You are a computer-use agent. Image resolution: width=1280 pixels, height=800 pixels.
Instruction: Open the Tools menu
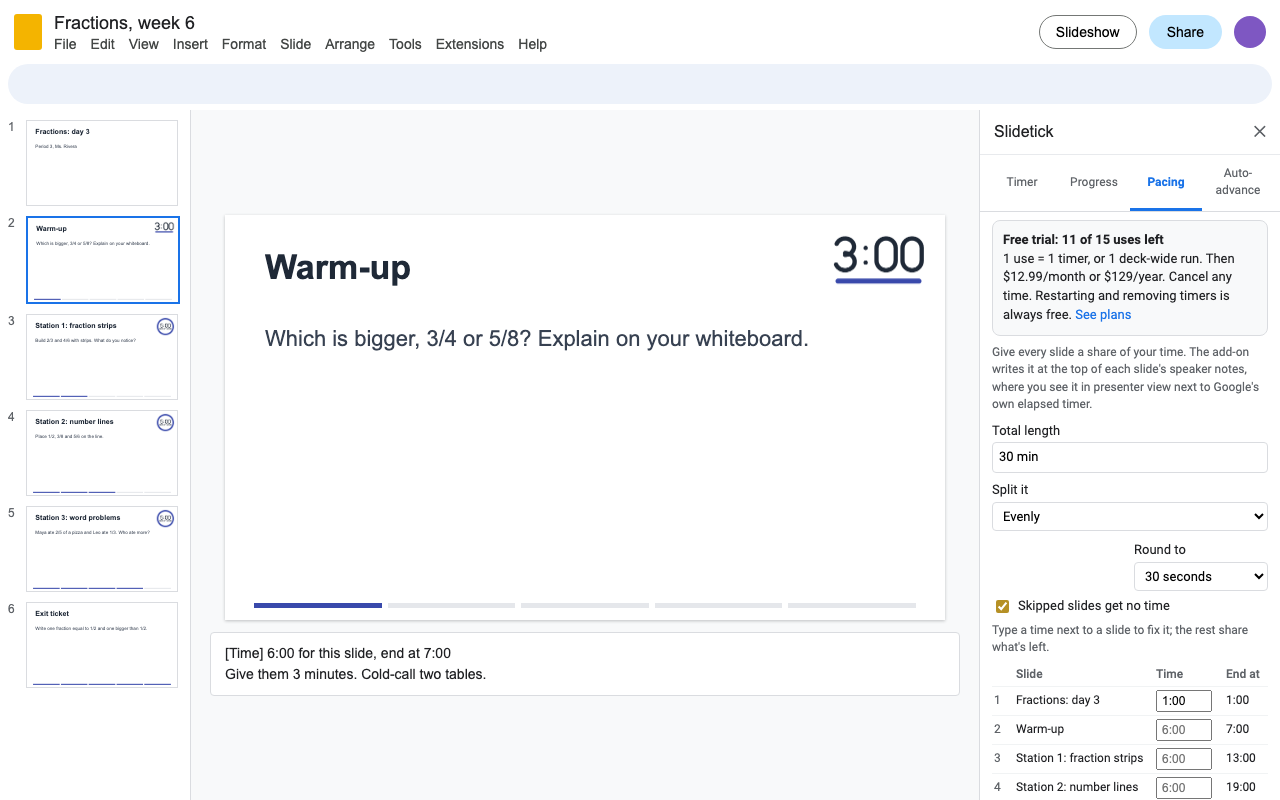coord(405,44)
